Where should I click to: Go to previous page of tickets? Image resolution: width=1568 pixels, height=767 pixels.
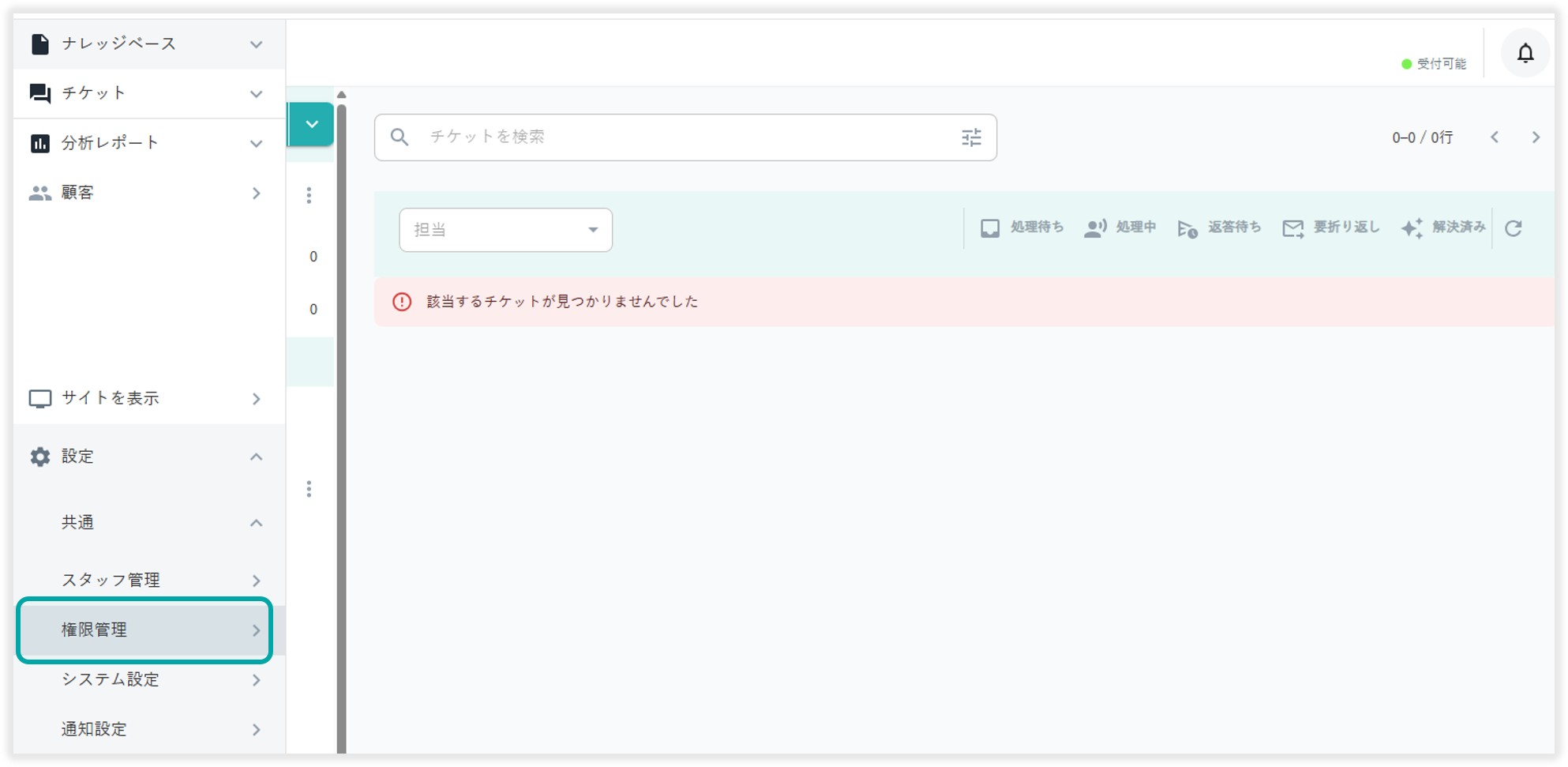(1494, 137)
